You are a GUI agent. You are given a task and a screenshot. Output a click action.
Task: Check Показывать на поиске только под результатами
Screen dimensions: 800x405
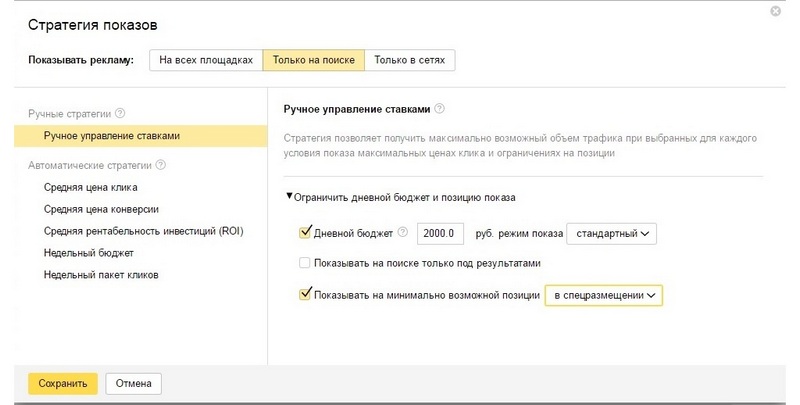305,263
